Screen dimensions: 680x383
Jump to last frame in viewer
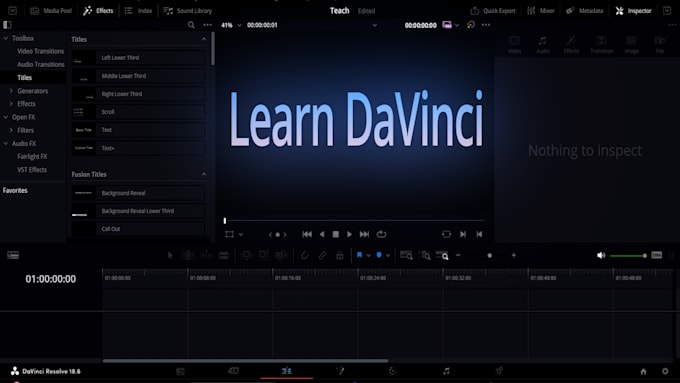(364, 234)
